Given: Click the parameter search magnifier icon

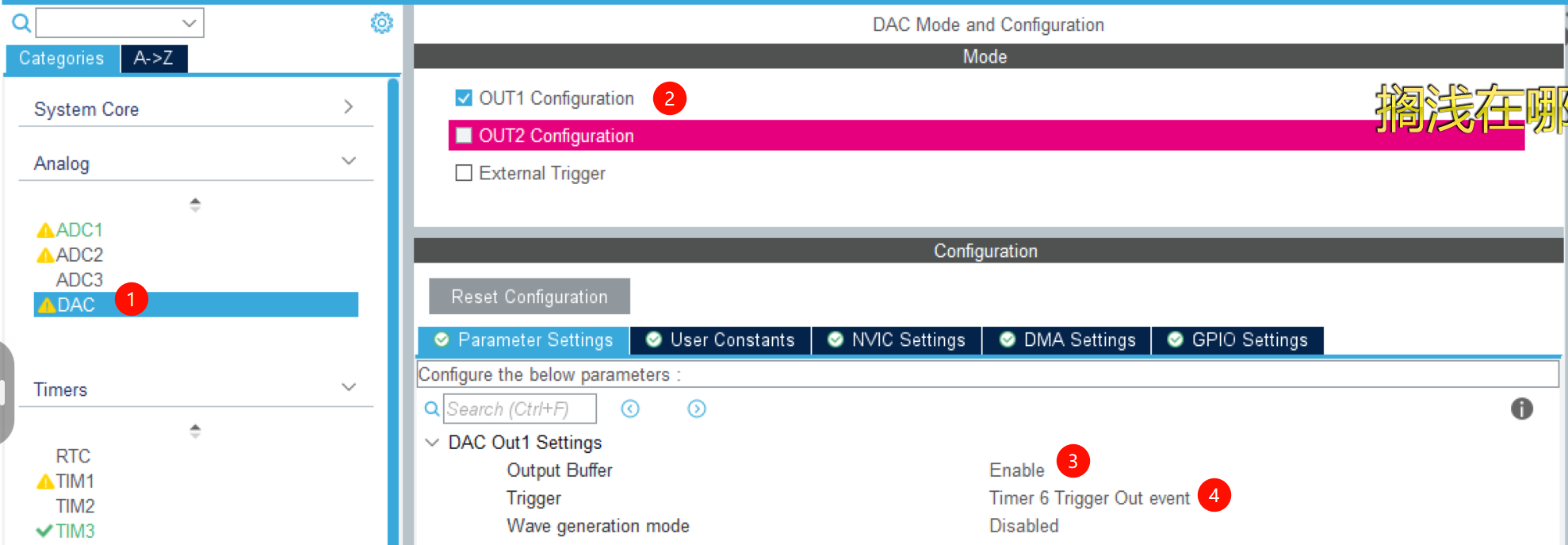Looking at the screenshot, I should pos(432,409).
